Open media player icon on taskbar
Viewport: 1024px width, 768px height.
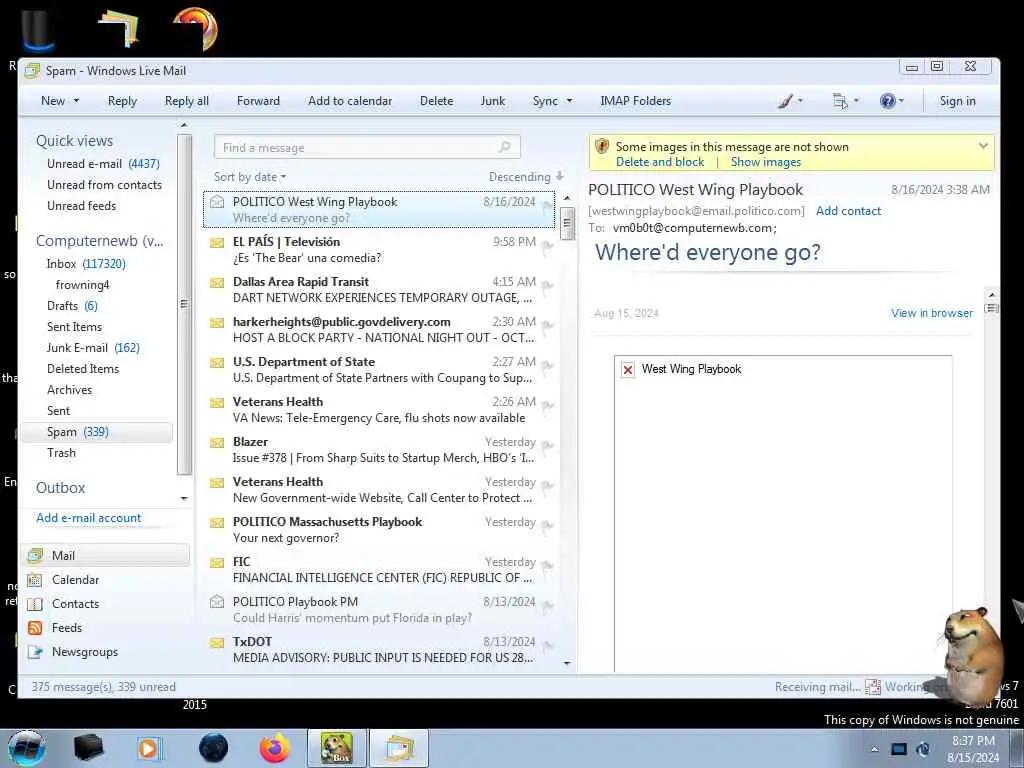point(149,748)
